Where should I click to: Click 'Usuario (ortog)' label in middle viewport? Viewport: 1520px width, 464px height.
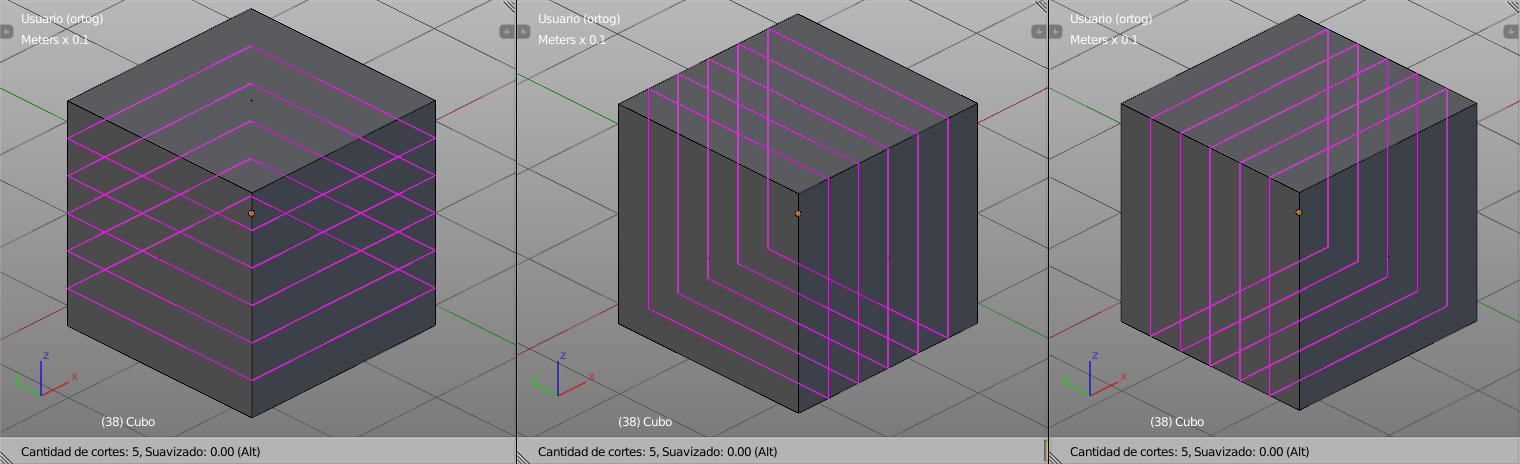579,19
